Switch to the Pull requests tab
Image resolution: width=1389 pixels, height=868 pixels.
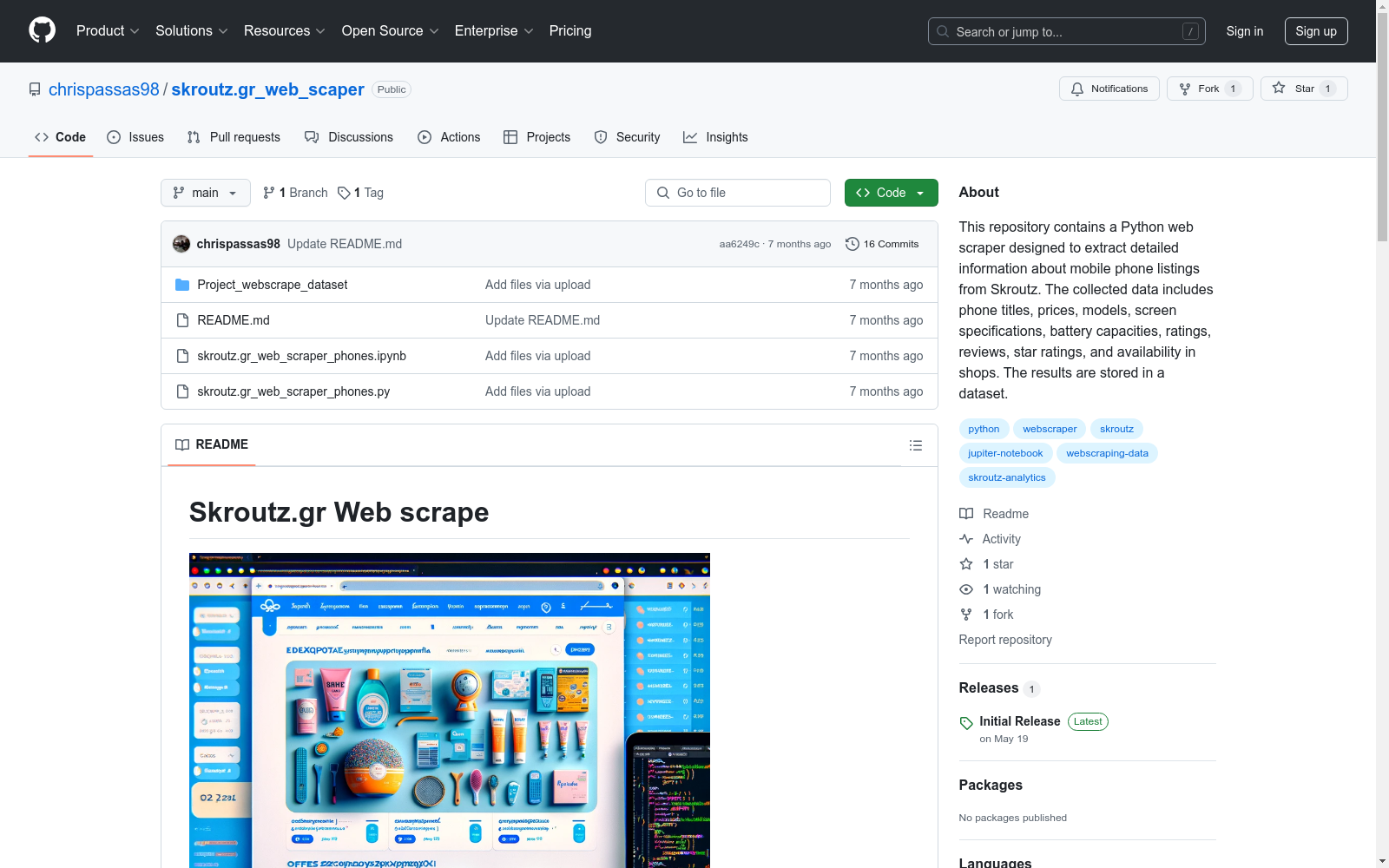pyautogui.click(x=234, y=137)
